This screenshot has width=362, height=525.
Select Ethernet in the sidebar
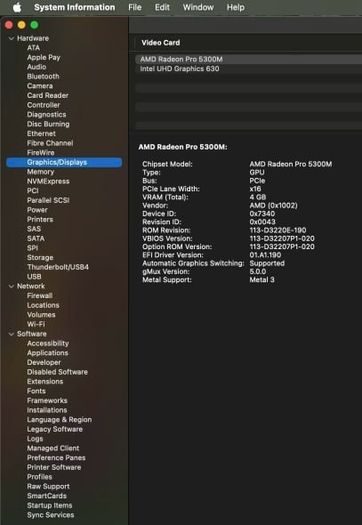click(41, 134)
